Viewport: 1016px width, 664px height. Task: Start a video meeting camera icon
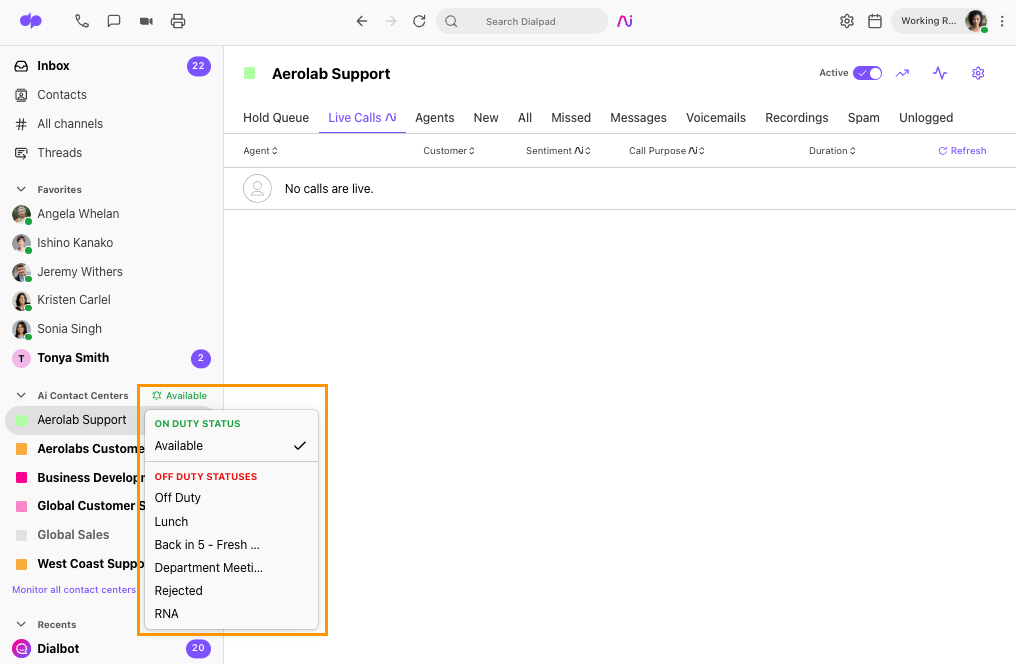coord(146,21)
